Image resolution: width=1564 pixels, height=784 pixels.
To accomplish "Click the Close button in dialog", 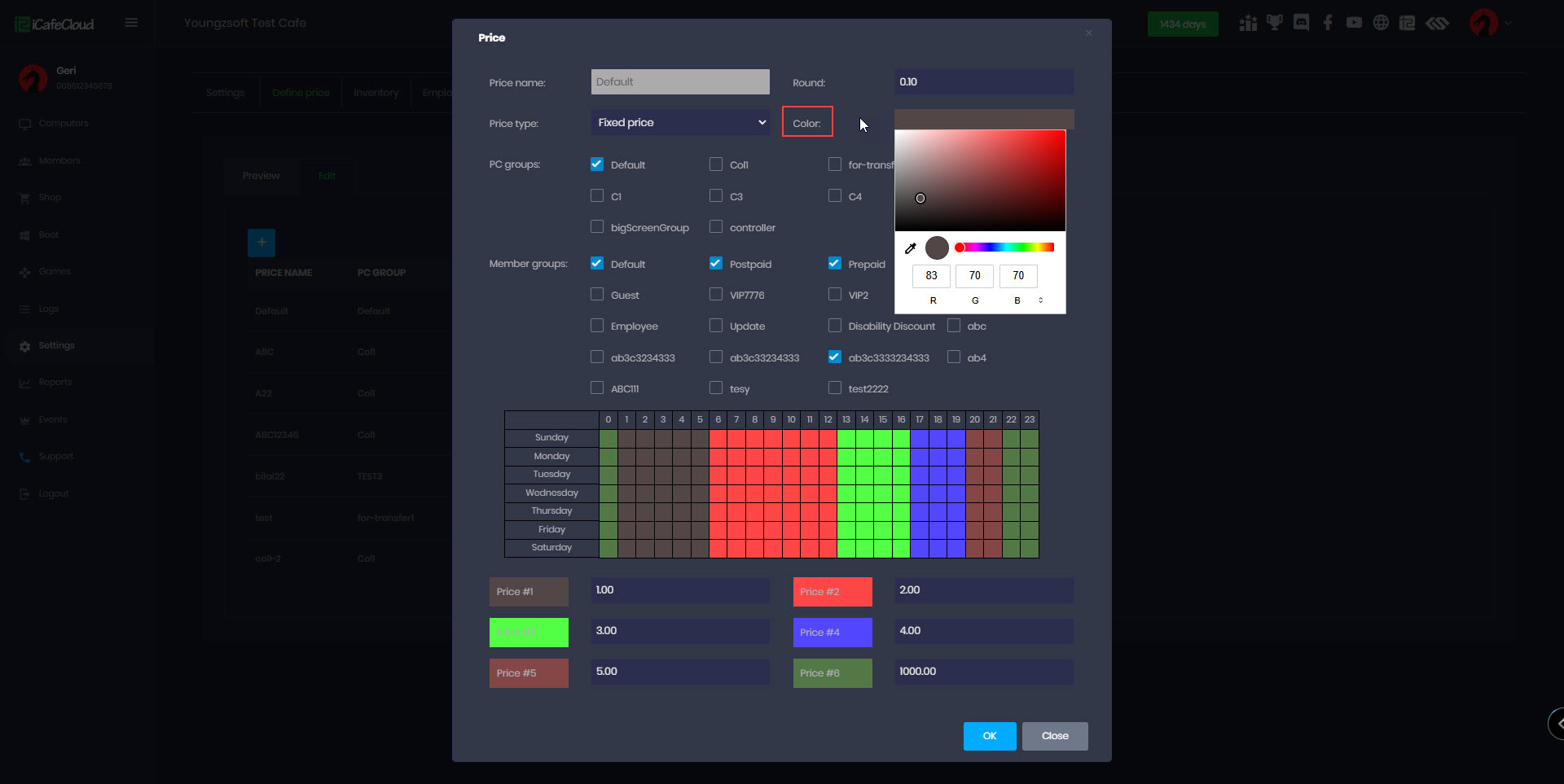I will click(1055, 736).
